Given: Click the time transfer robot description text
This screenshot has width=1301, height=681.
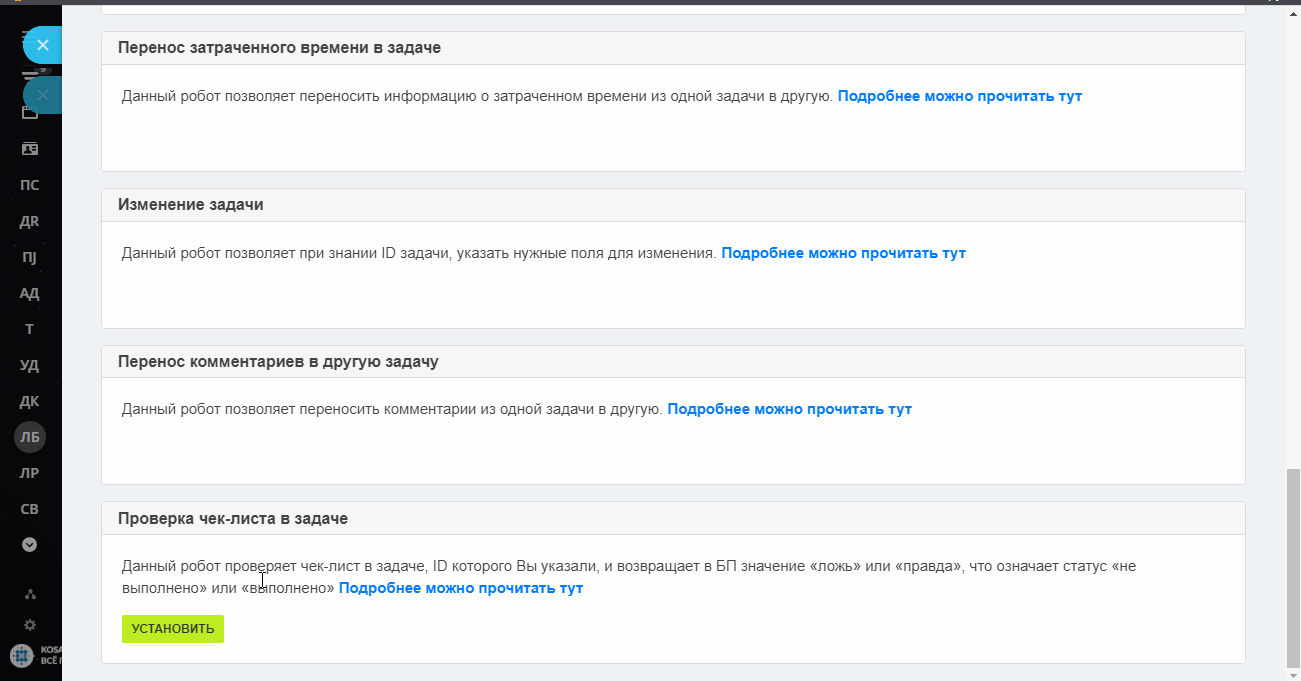Looking at the screenshot, I should [x=478, y=97].
